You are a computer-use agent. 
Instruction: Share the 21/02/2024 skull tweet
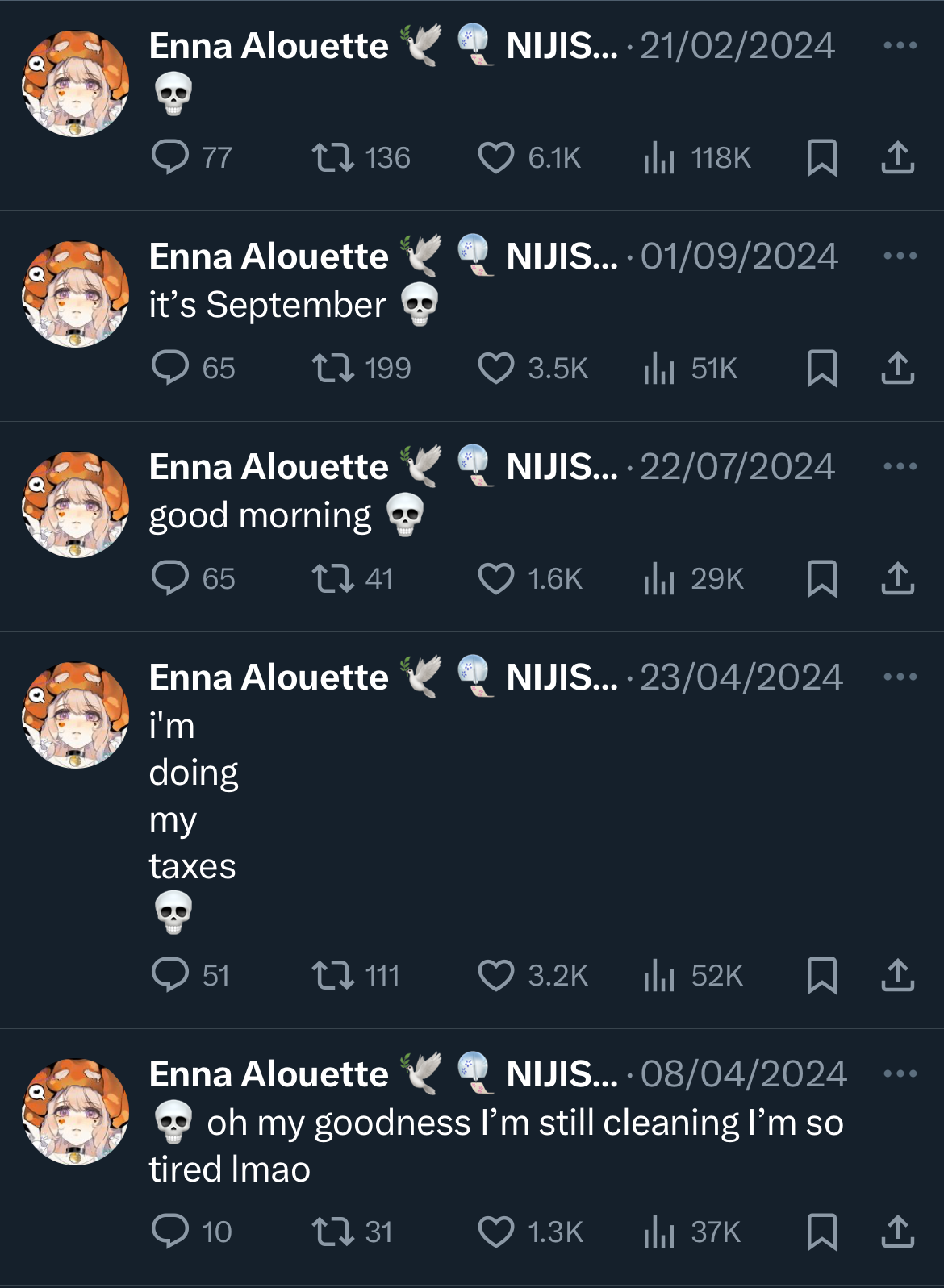897,157
